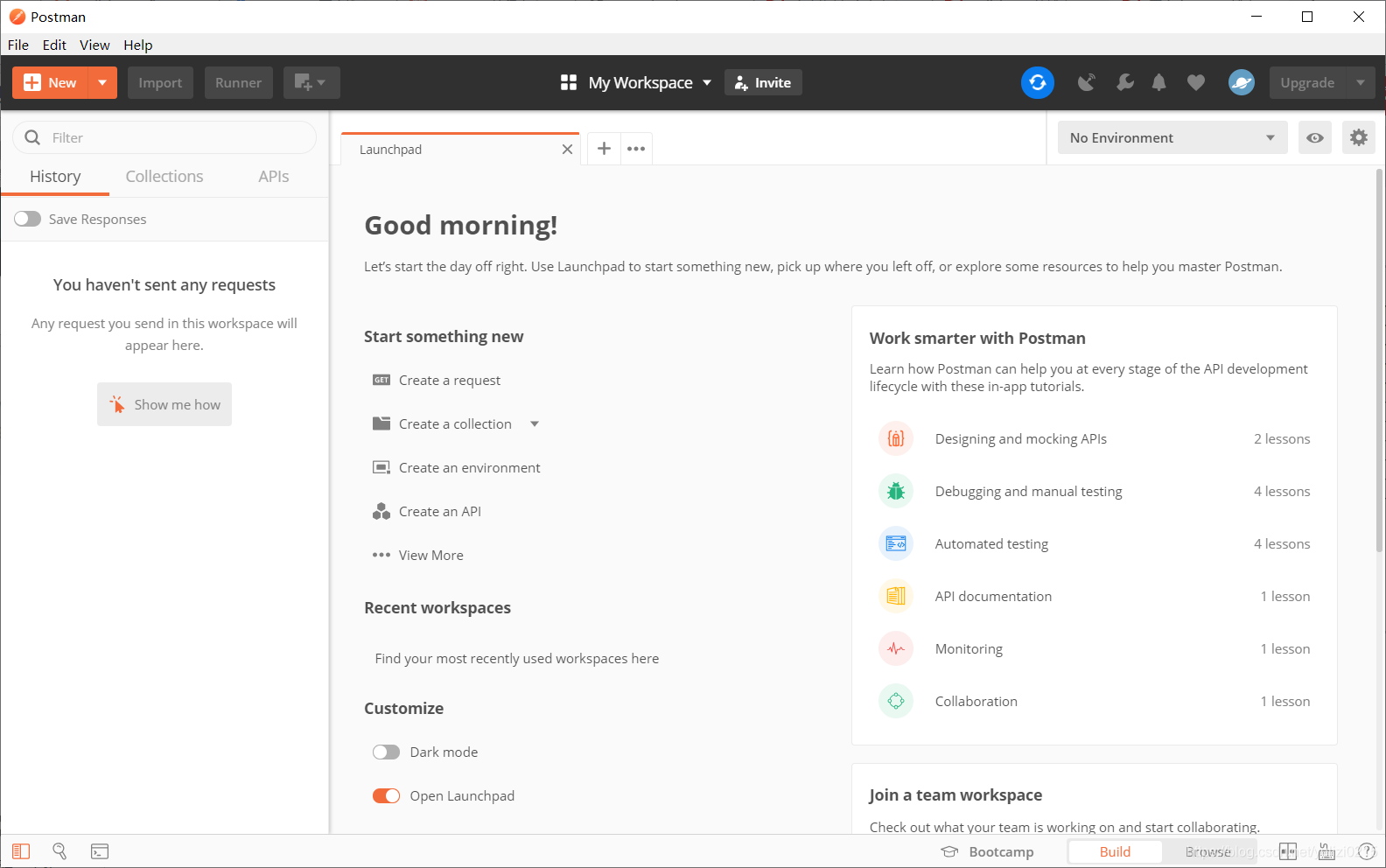1386x868 pixels.
Task: Click the sync status icon
Action: click(x=1037, y=82)
